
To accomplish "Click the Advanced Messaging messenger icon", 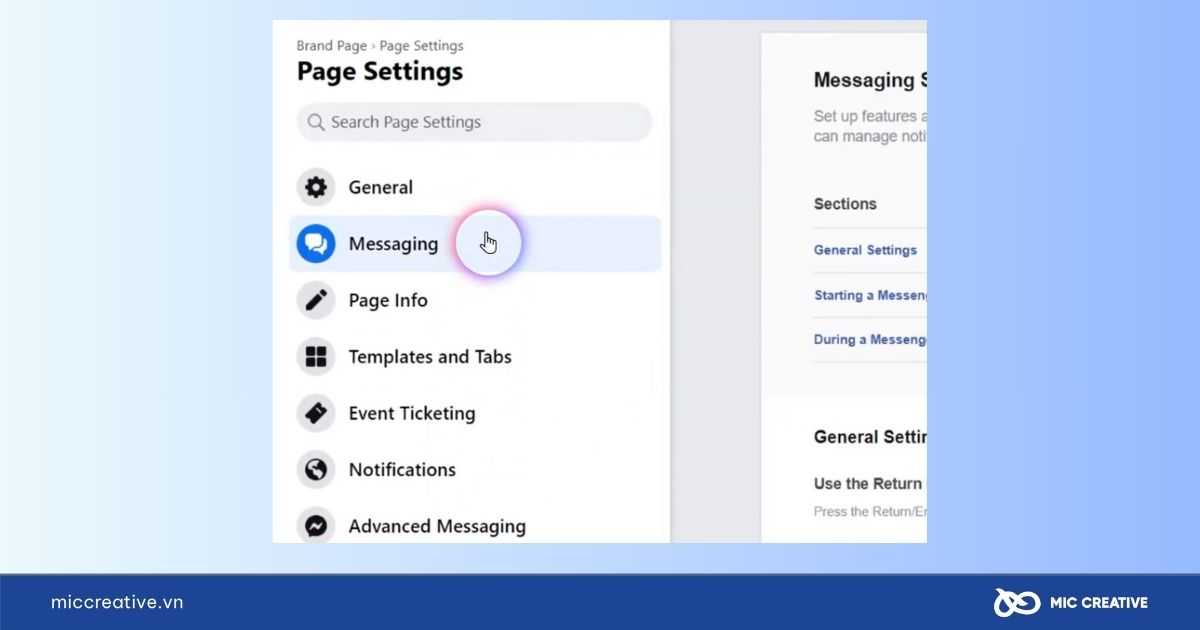I will coord(316,526).
